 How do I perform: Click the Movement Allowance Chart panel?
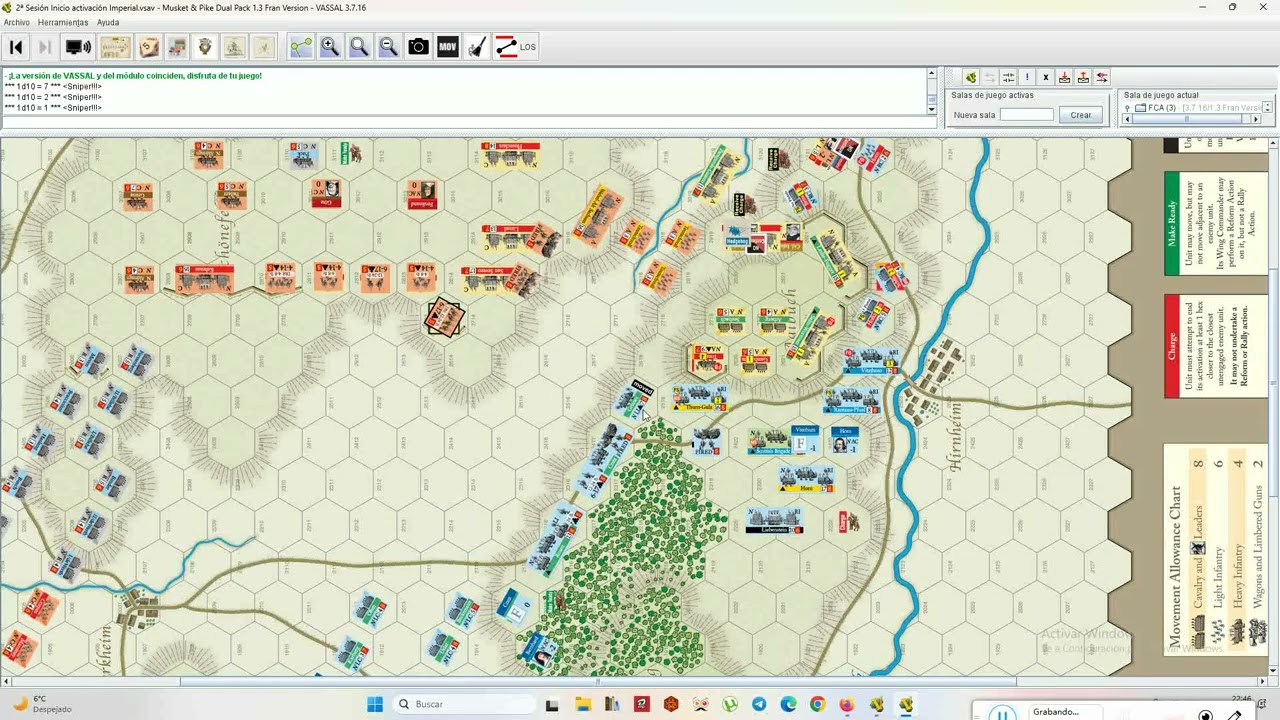[x=1214, y=551]
